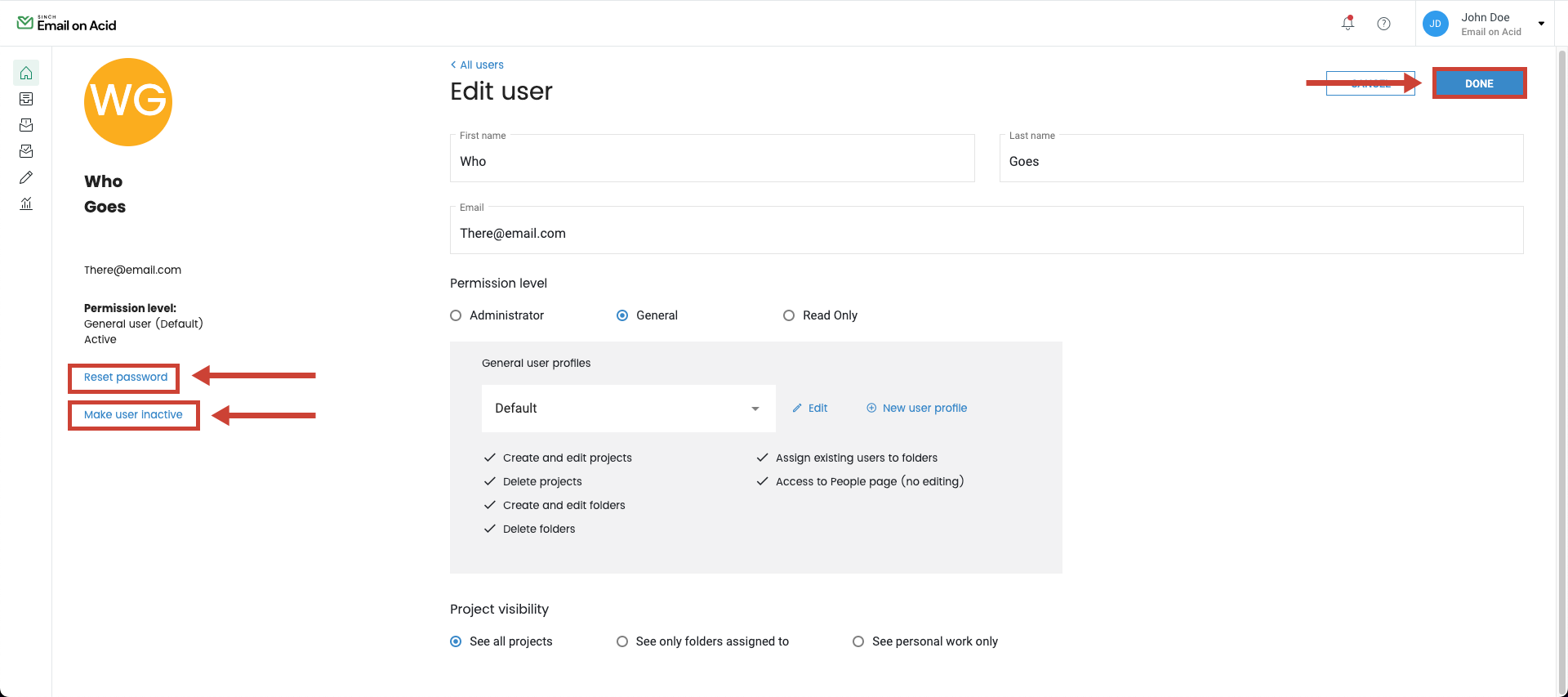1568x697 pixels.
Task: Click Reset password
Action: click(x=123, y=378)
